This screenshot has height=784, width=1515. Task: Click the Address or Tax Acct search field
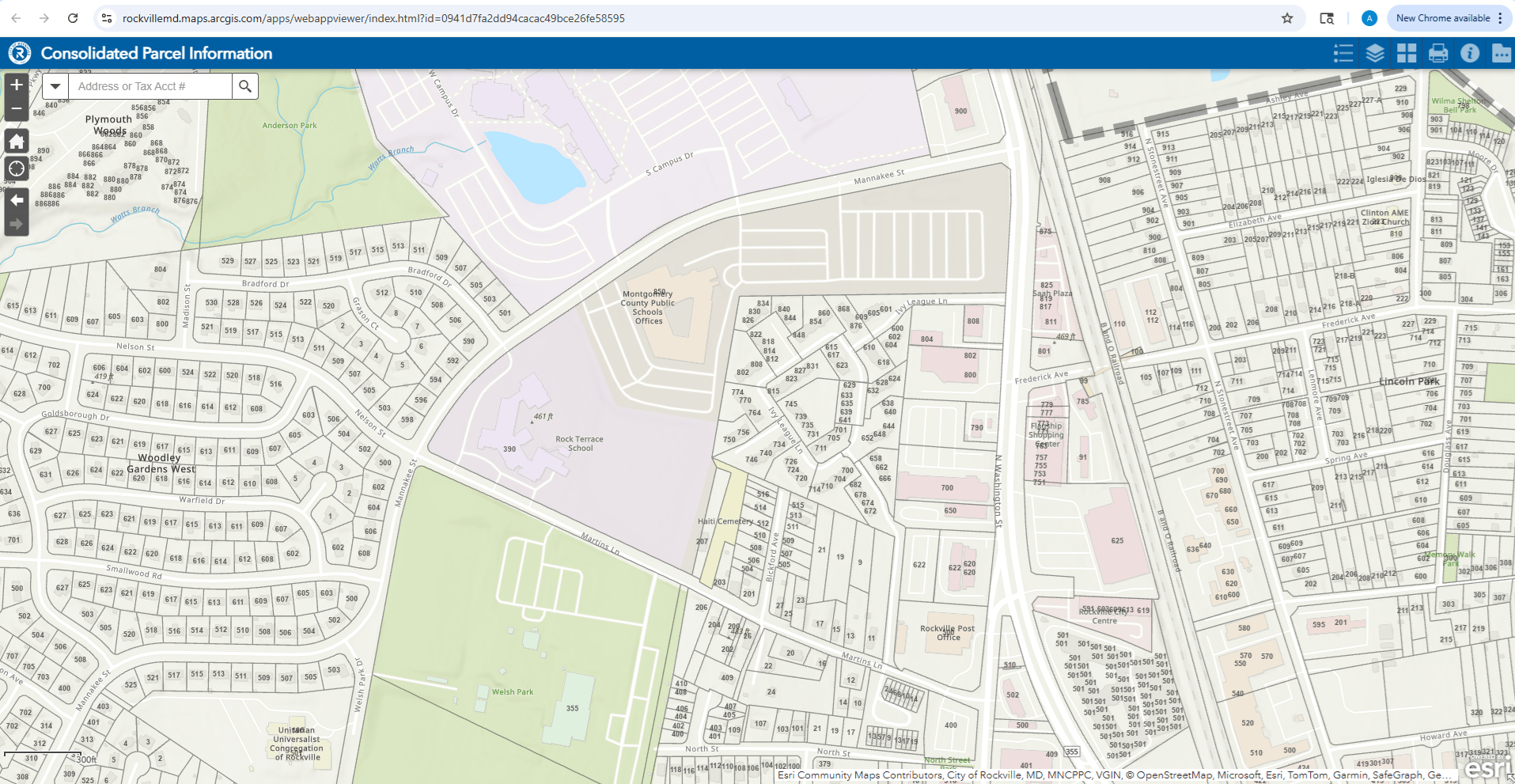(150, 86)
